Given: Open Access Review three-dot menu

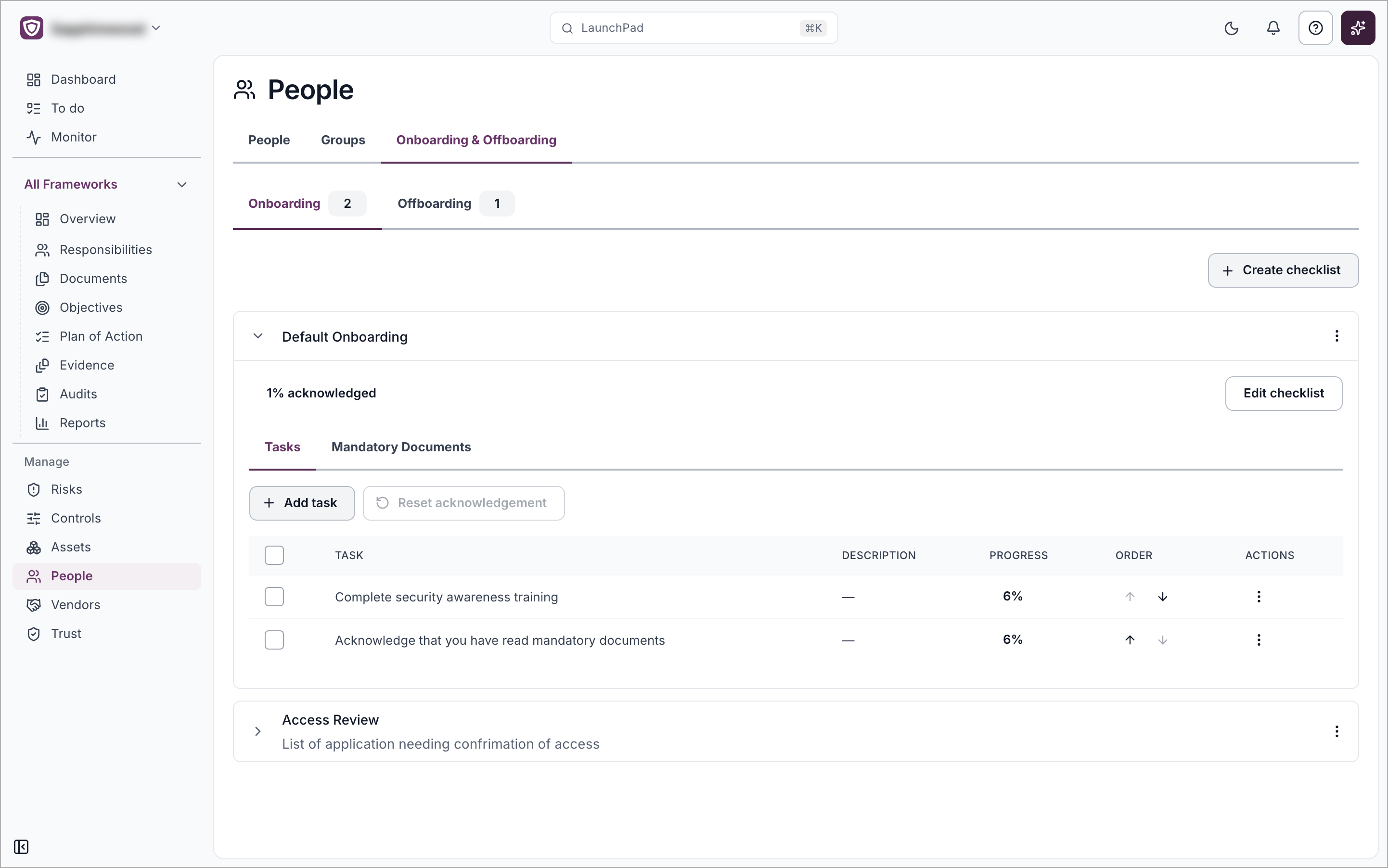Looking at the screenshot, I should [1337, 731].
